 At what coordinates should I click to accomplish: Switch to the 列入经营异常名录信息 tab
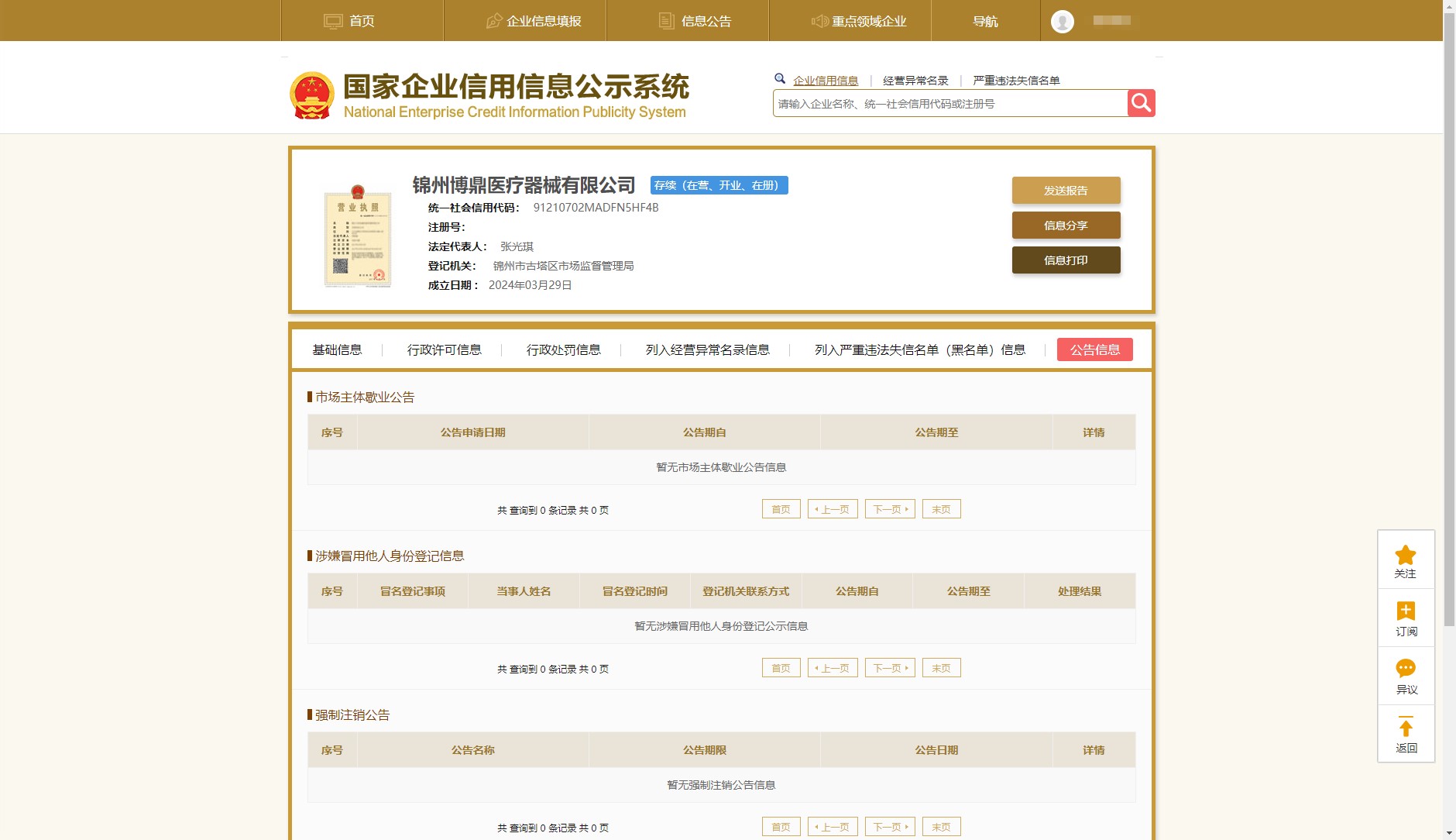[x=708, y=350]
